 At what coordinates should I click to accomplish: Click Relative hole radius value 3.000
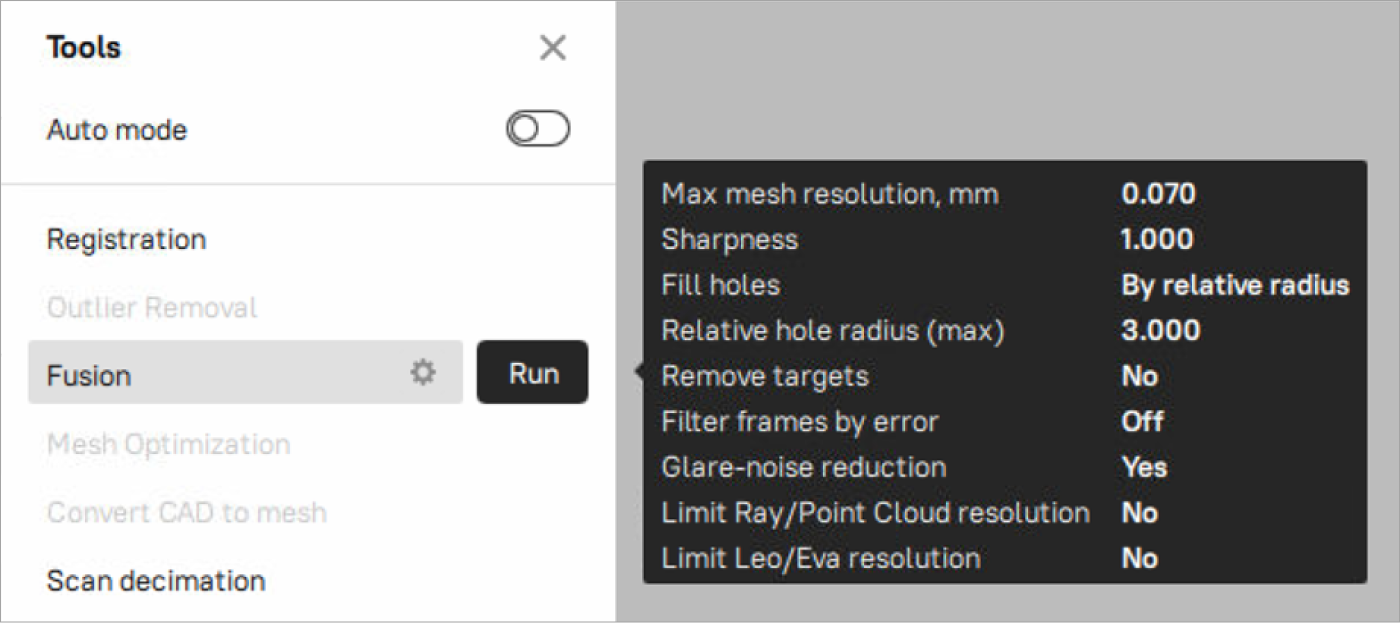(x=1160, y=331)
